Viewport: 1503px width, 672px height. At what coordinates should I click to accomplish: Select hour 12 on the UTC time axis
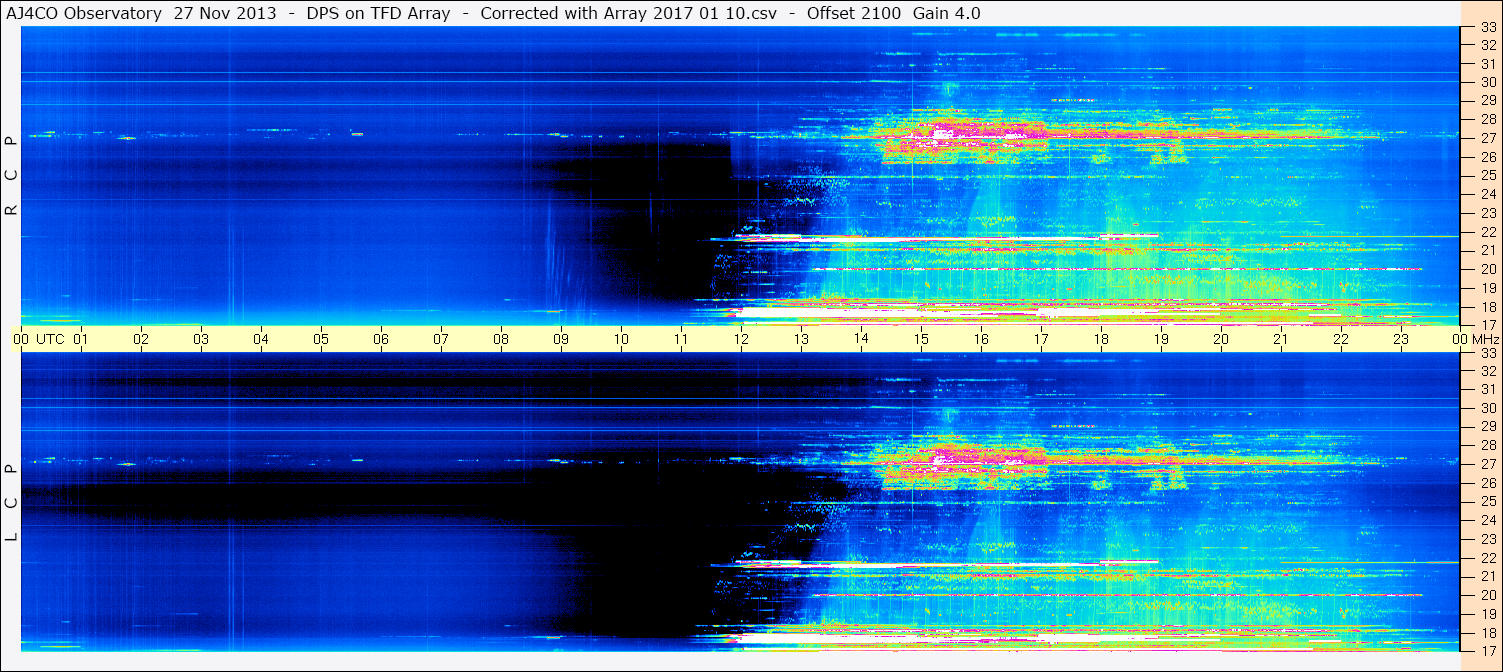741,339
